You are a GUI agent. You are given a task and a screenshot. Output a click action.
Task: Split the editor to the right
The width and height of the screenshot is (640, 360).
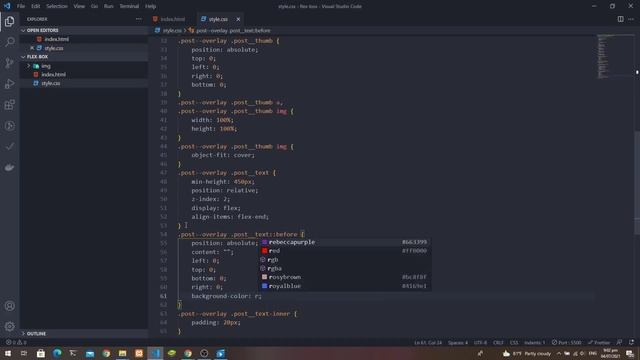[620, 19]
